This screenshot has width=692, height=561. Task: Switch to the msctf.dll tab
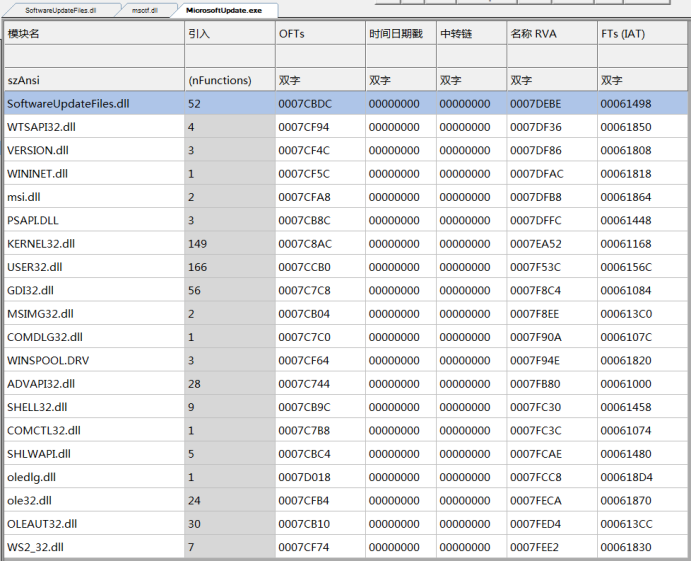[x=145, y=10]
